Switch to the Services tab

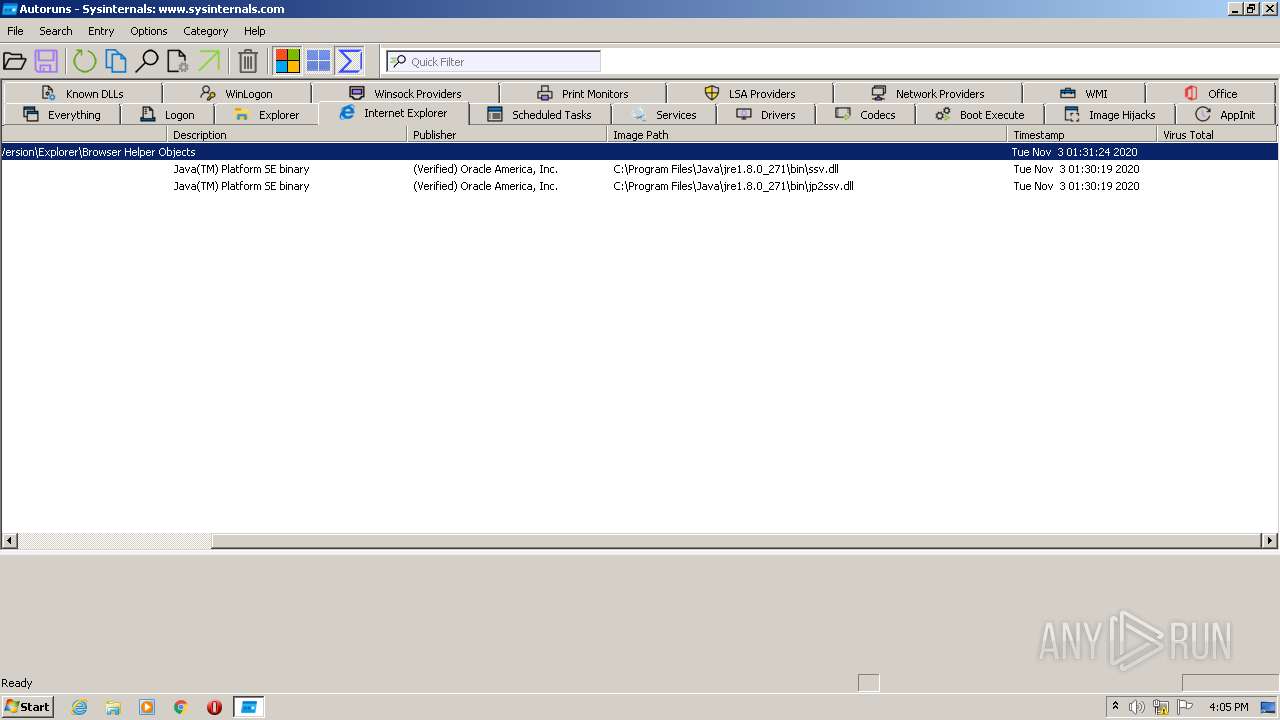click(664, 114)
